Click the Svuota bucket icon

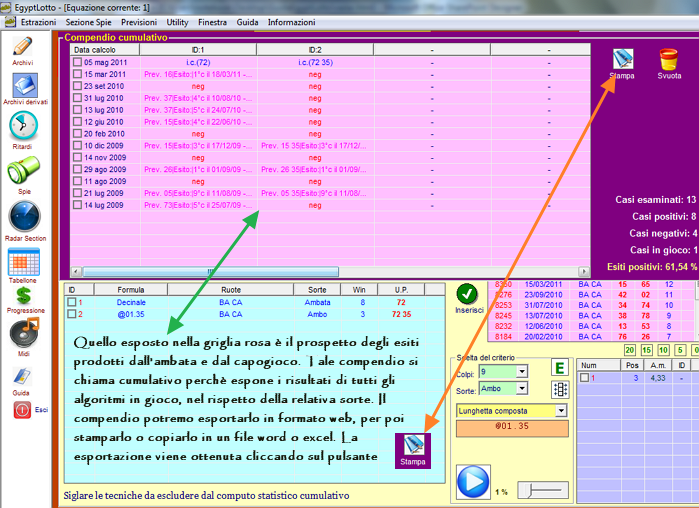pyautogui.click(x=669, y=59)
